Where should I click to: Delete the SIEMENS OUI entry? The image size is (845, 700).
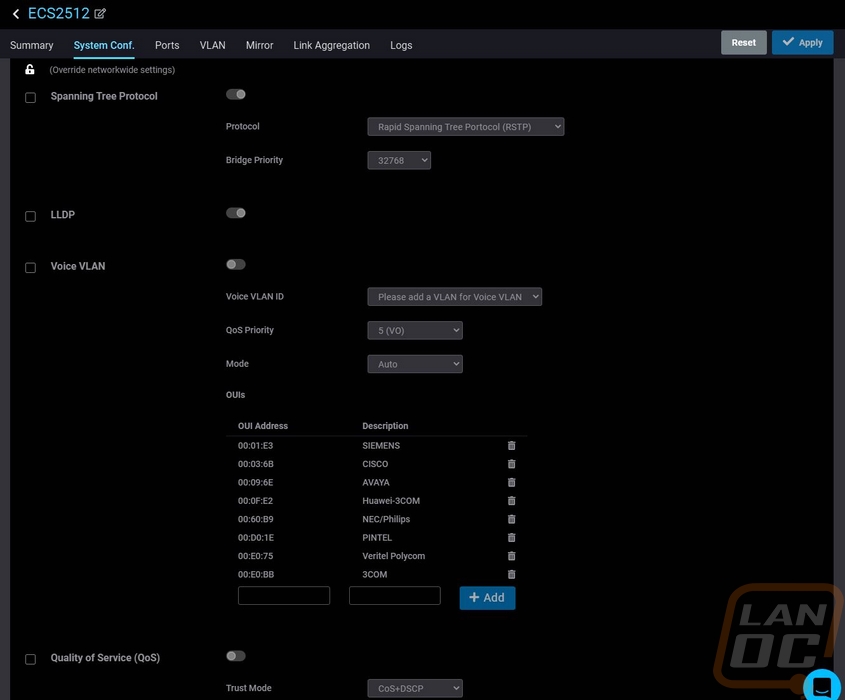(x=511, y=446)
